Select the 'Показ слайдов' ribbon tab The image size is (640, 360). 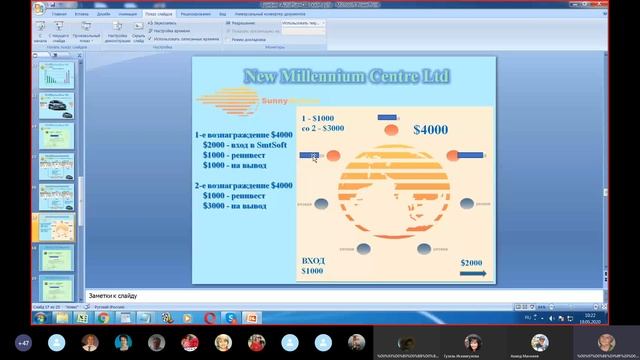(x=159, y=14)
